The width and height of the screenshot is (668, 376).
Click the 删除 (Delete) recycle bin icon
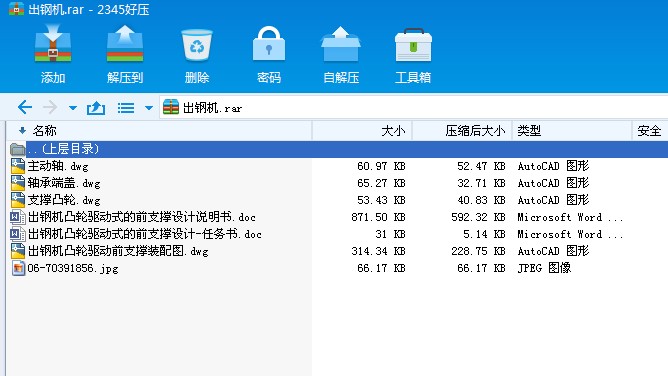click(197, 45)
